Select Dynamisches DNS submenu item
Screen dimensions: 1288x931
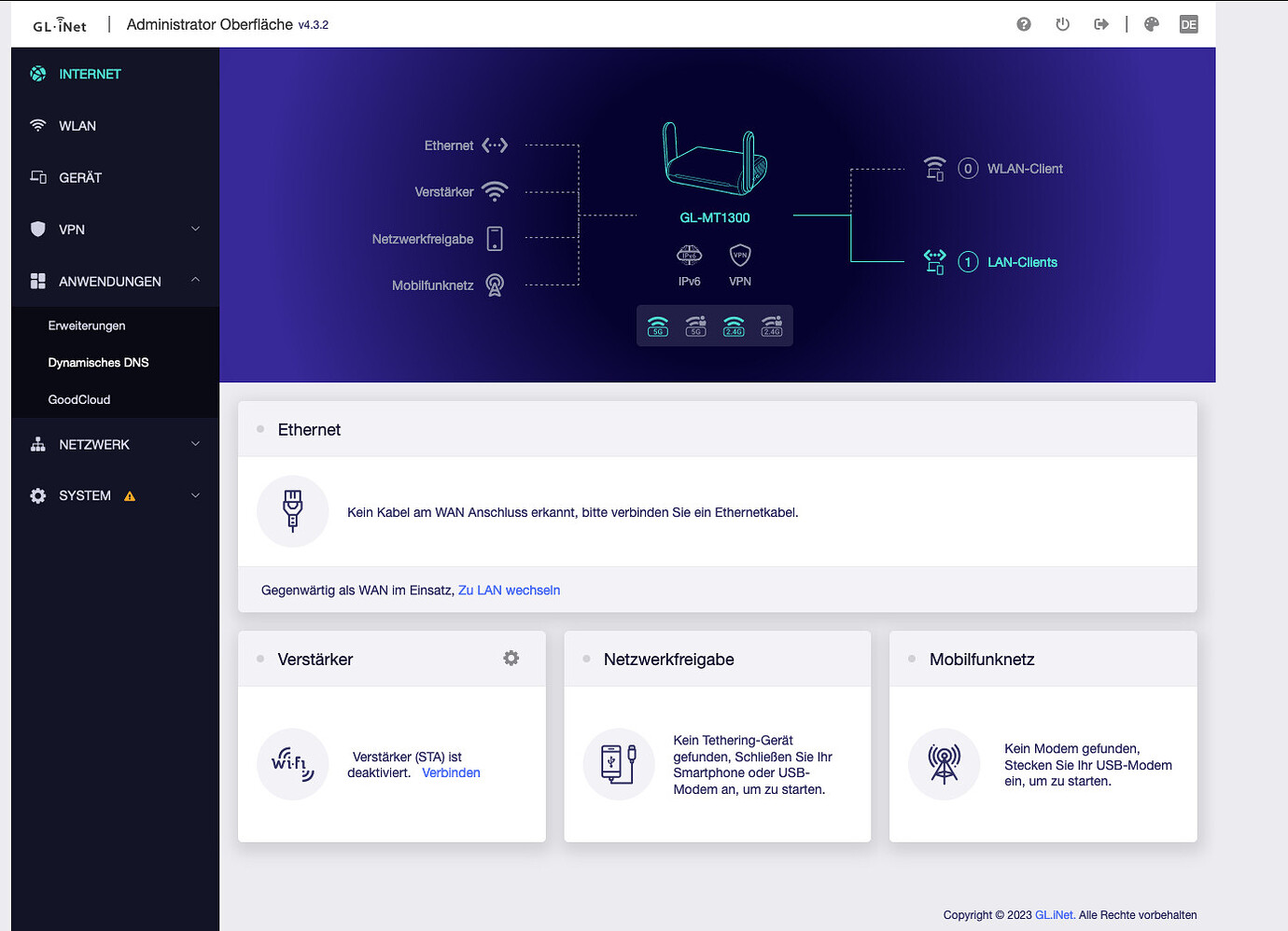(98, 363)
